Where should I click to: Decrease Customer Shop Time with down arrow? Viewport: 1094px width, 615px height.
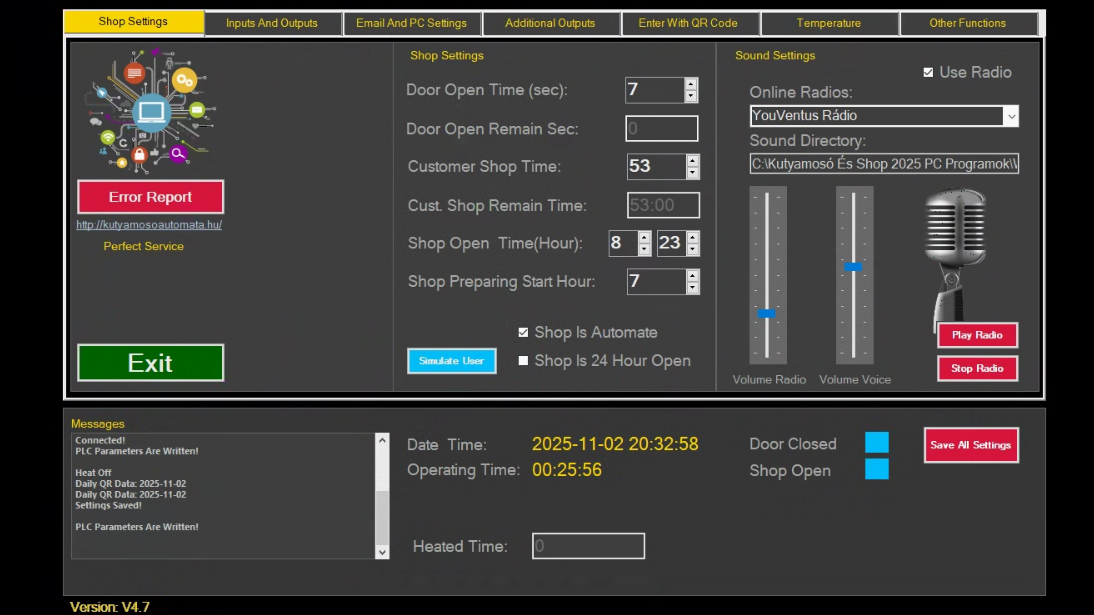692,172
